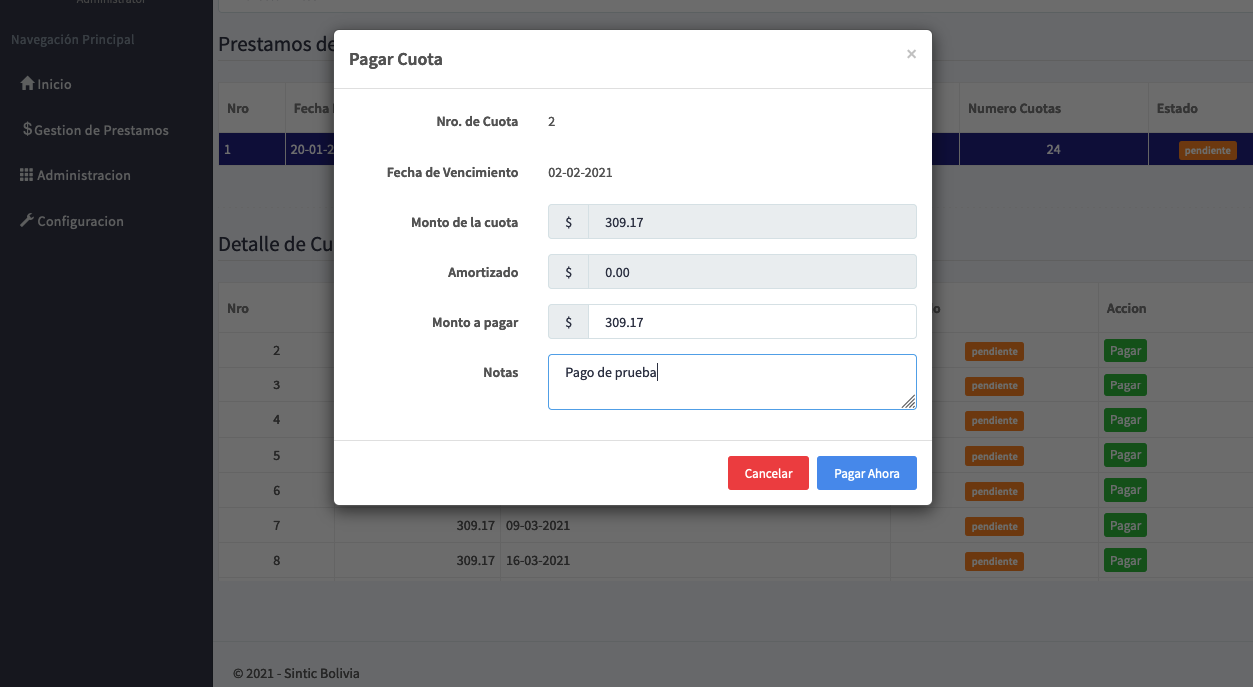Close the Pagar Cuota dialog with X
This screenshot has width=1253, height=687.
pyautogui.click(x=911, y=54)
